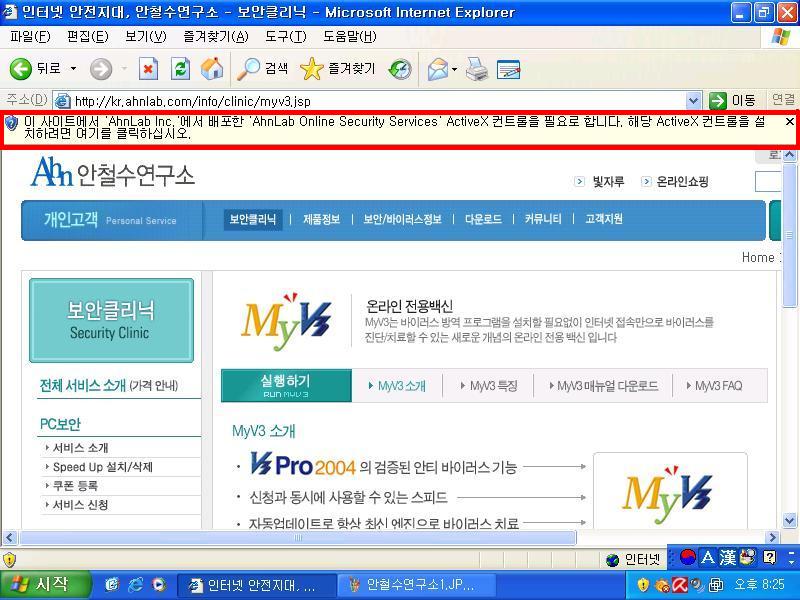Expand the address bar URL dropdown

click(x=693, y=101)
